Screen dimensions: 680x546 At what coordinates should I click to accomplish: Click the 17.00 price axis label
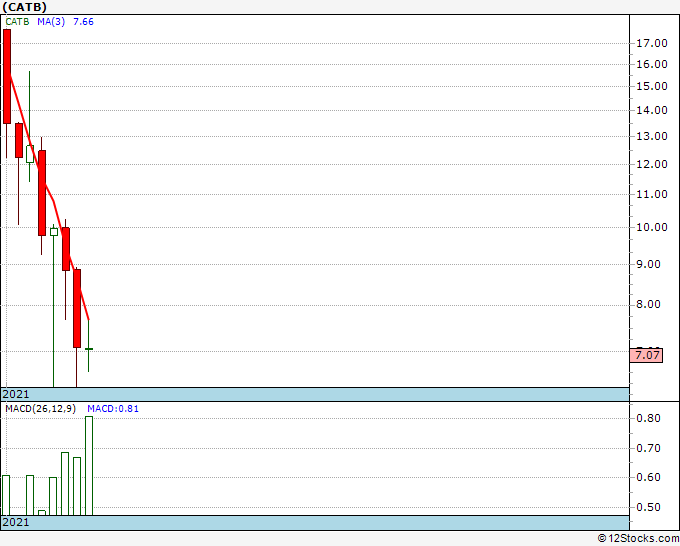click(652, 43)
